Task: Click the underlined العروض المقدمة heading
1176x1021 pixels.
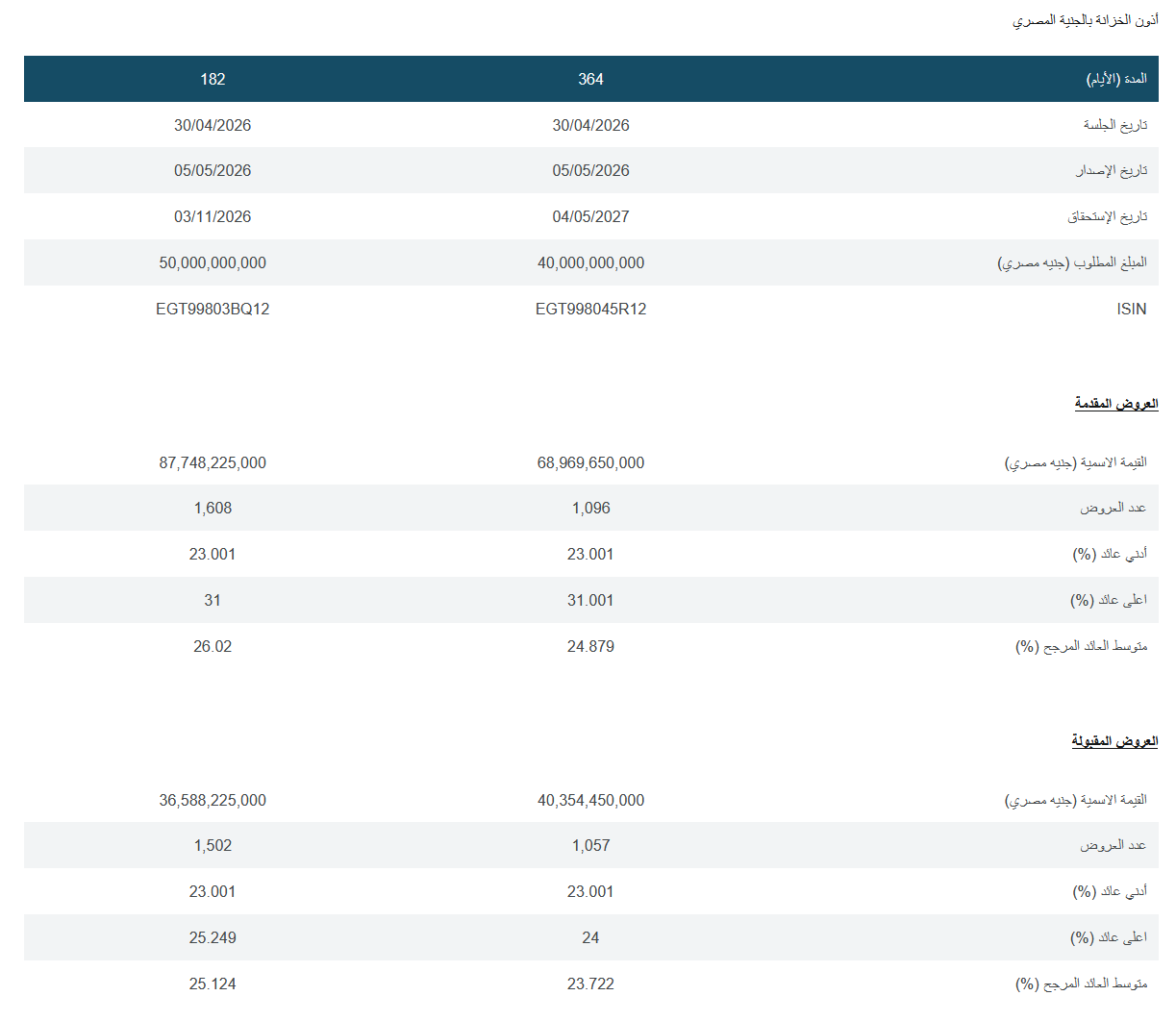Action: 1115,404
